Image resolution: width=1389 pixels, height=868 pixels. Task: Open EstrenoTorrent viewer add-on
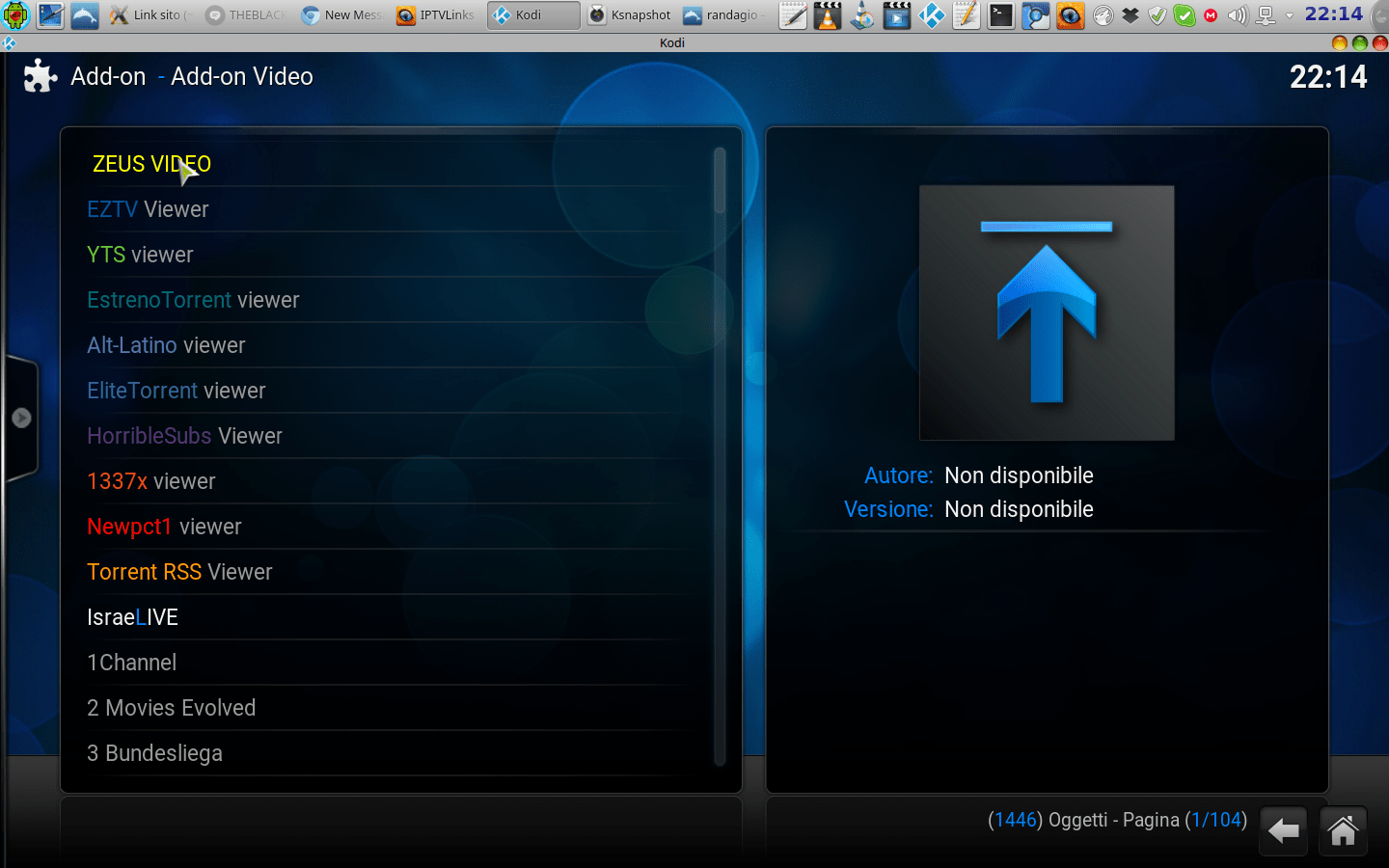398,300
